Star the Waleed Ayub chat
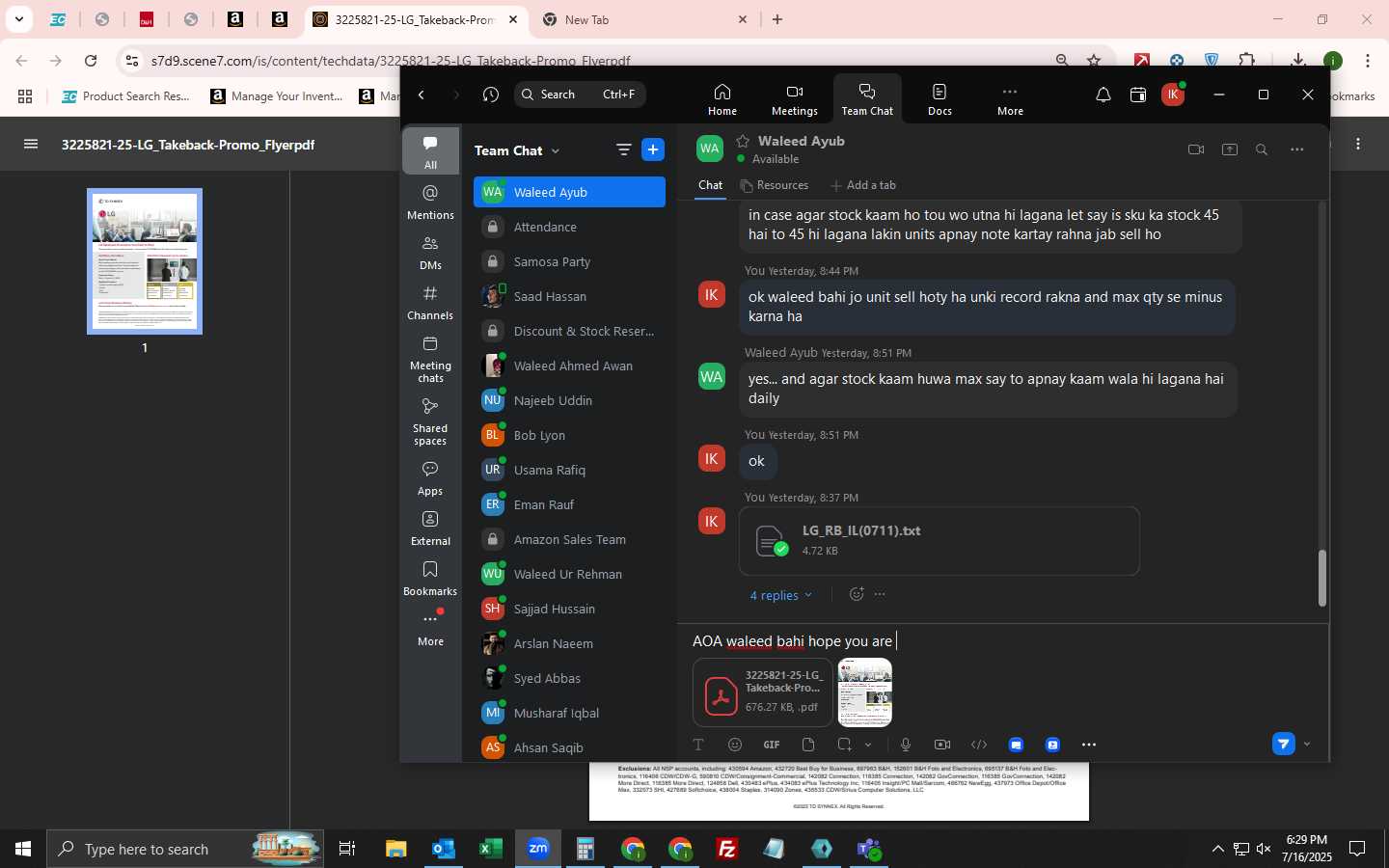This screenshot has width=1389, height=868. (x=743, y=141)
